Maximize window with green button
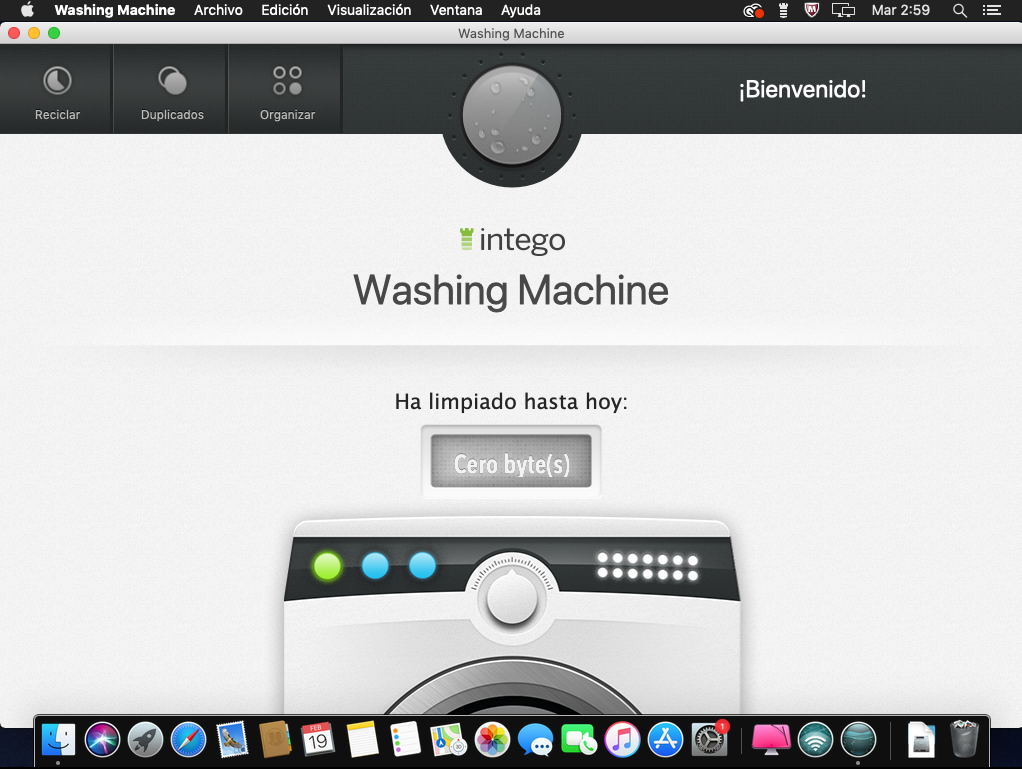Viewport: 1022px width, 769px height. [54, 33]
